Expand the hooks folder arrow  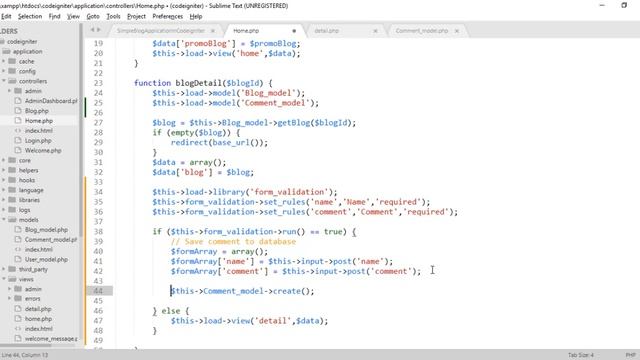pos(4,180)
